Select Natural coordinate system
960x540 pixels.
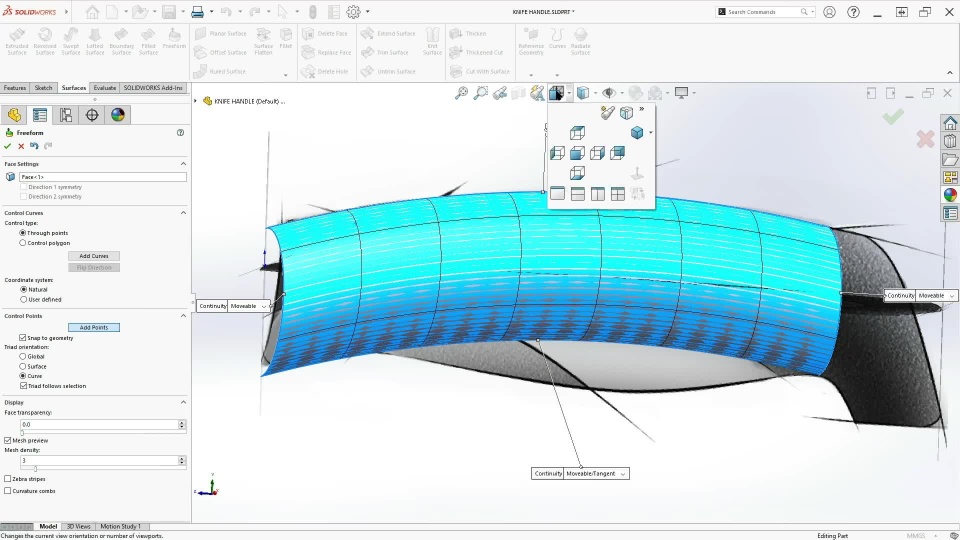(23, 289)
